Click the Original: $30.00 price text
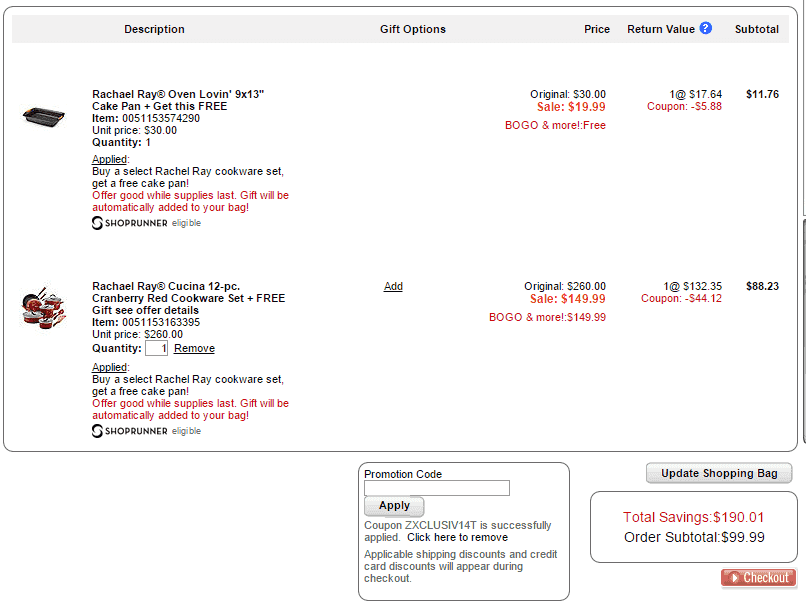Image resolution: width=806 pixels, height=608 pixels. (x=568, y=94)
